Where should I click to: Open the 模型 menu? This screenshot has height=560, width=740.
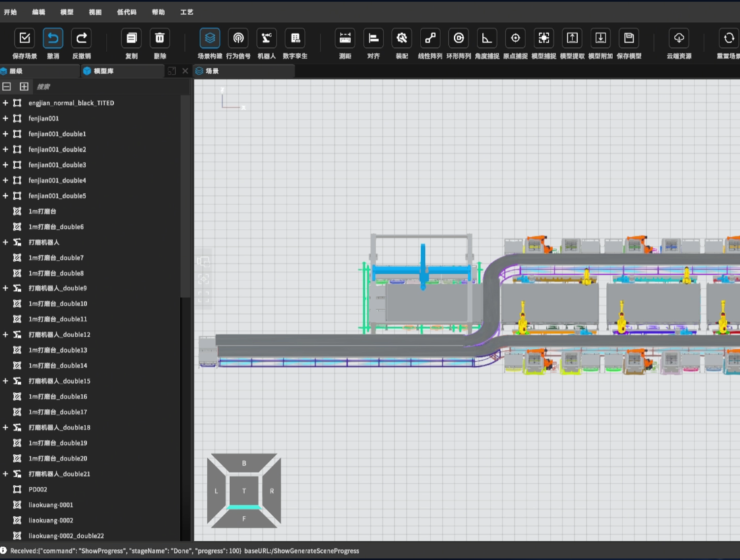click(67, 12)
